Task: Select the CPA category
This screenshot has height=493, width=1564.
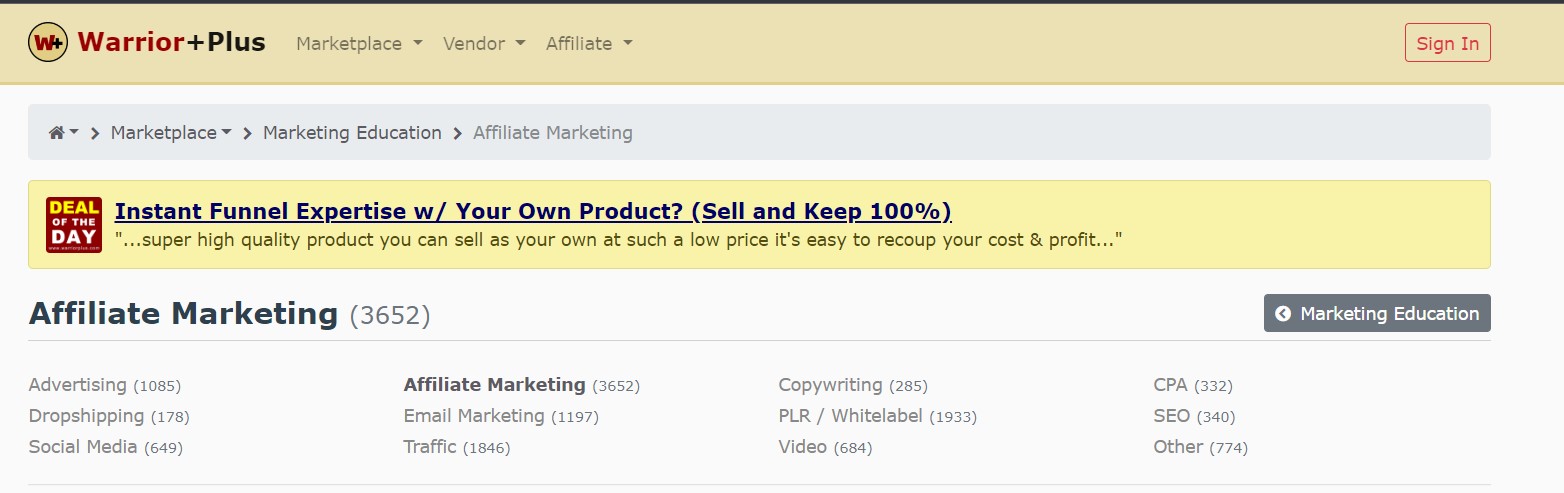Action: (x=1171, y=385)
